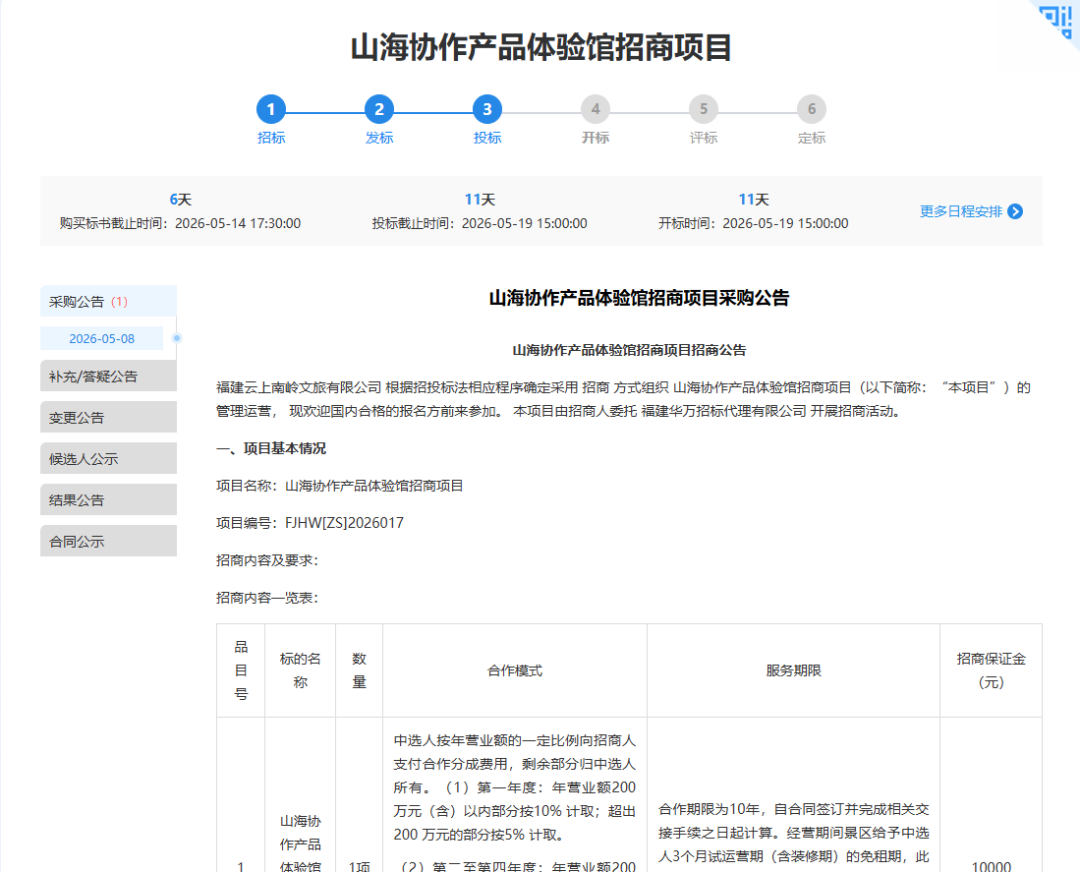Click 开标时间 2026-05-19 15:00:00
1080x872 pixels.
click(753, 223)
